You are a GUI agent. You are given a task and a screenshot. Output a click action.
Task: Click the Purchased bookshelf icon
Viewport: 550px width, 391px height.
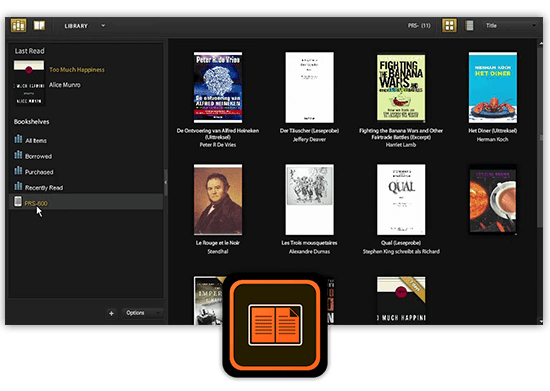click(18, 171)
